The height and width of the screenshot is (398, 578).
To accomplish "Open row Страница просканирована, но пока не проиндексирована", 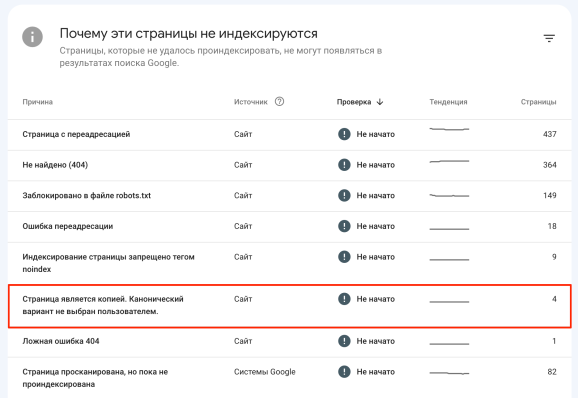I will [290, 378].
